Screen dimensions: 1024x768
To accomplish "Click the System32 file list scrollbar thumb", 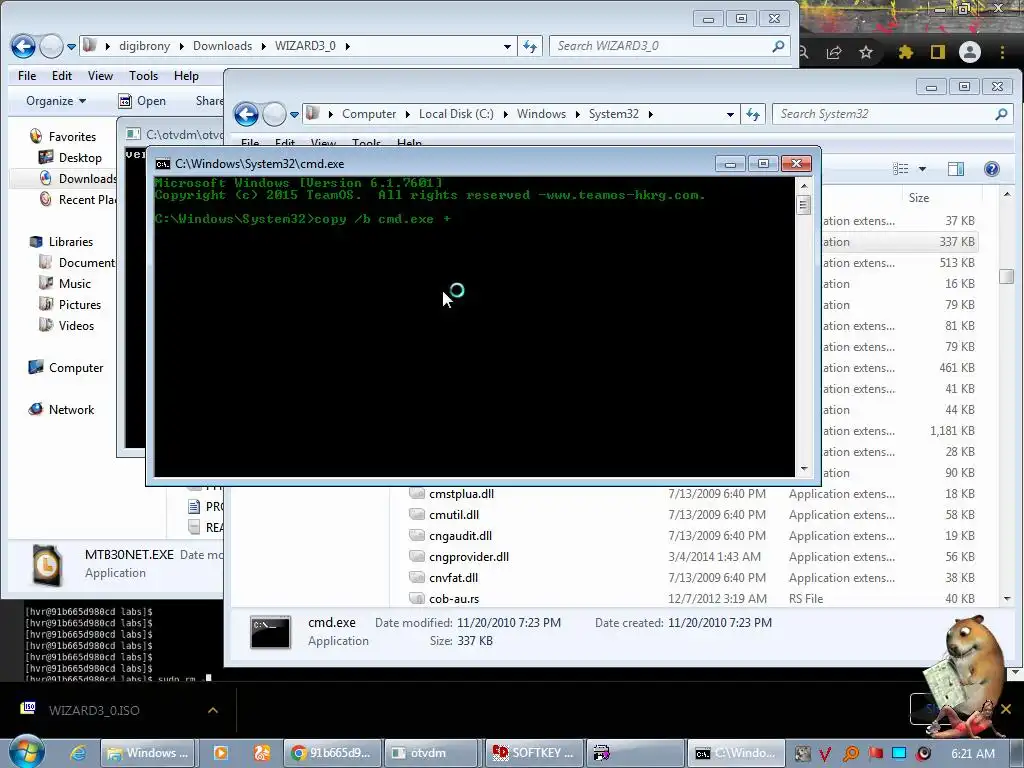I will 1006,276.
